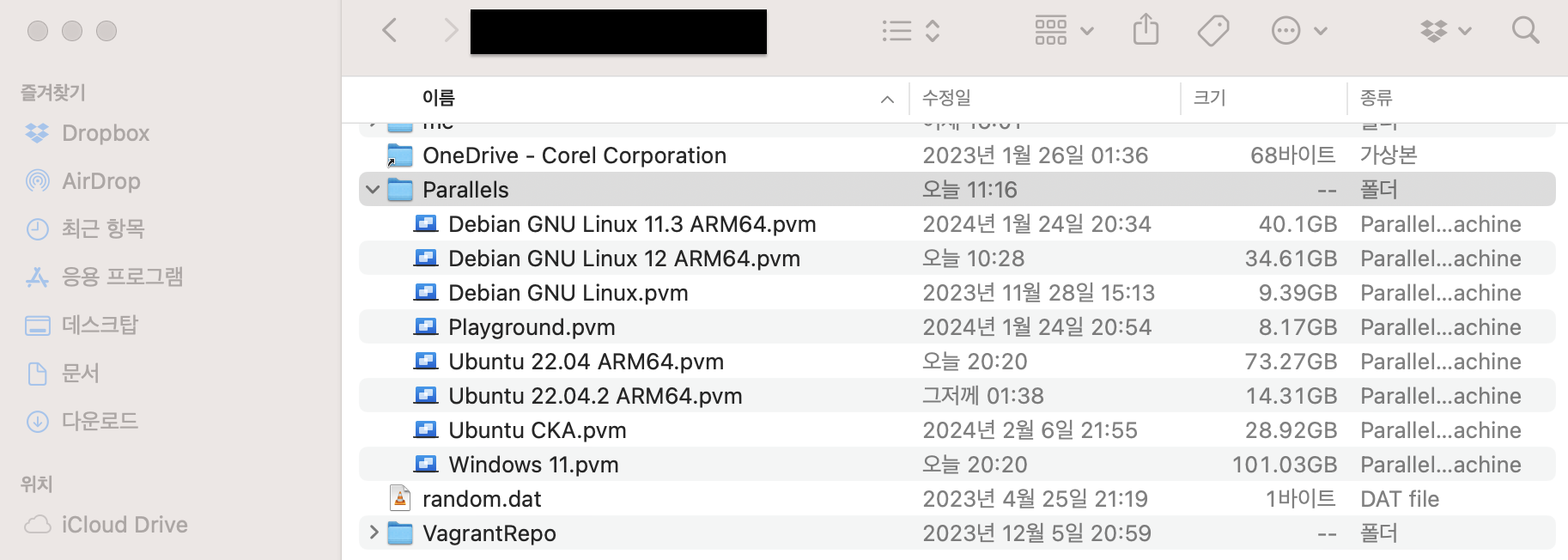The width and height of the screenshot is (1568, 560).
Task: Open the Dropbox toolbar dropdown
Action: pyautogui.click(x=1446, y=31)
